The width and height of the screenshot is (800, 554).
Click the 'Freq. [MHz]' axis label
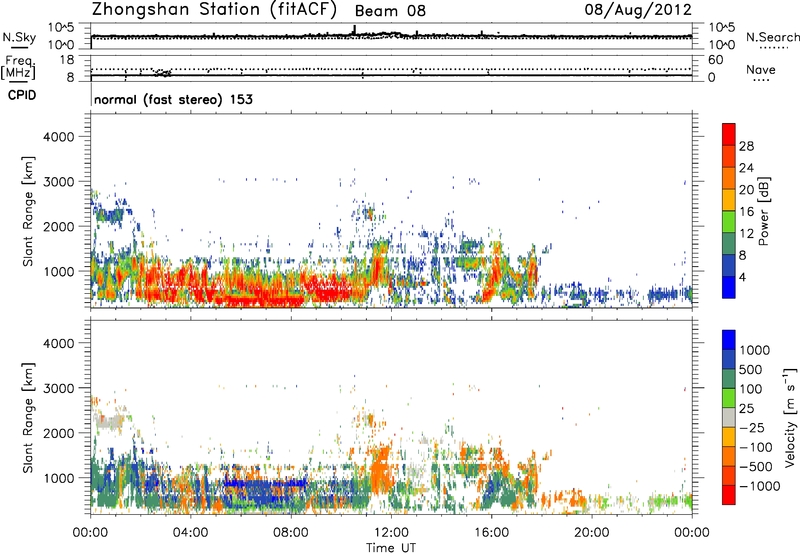tap(18, 68)
